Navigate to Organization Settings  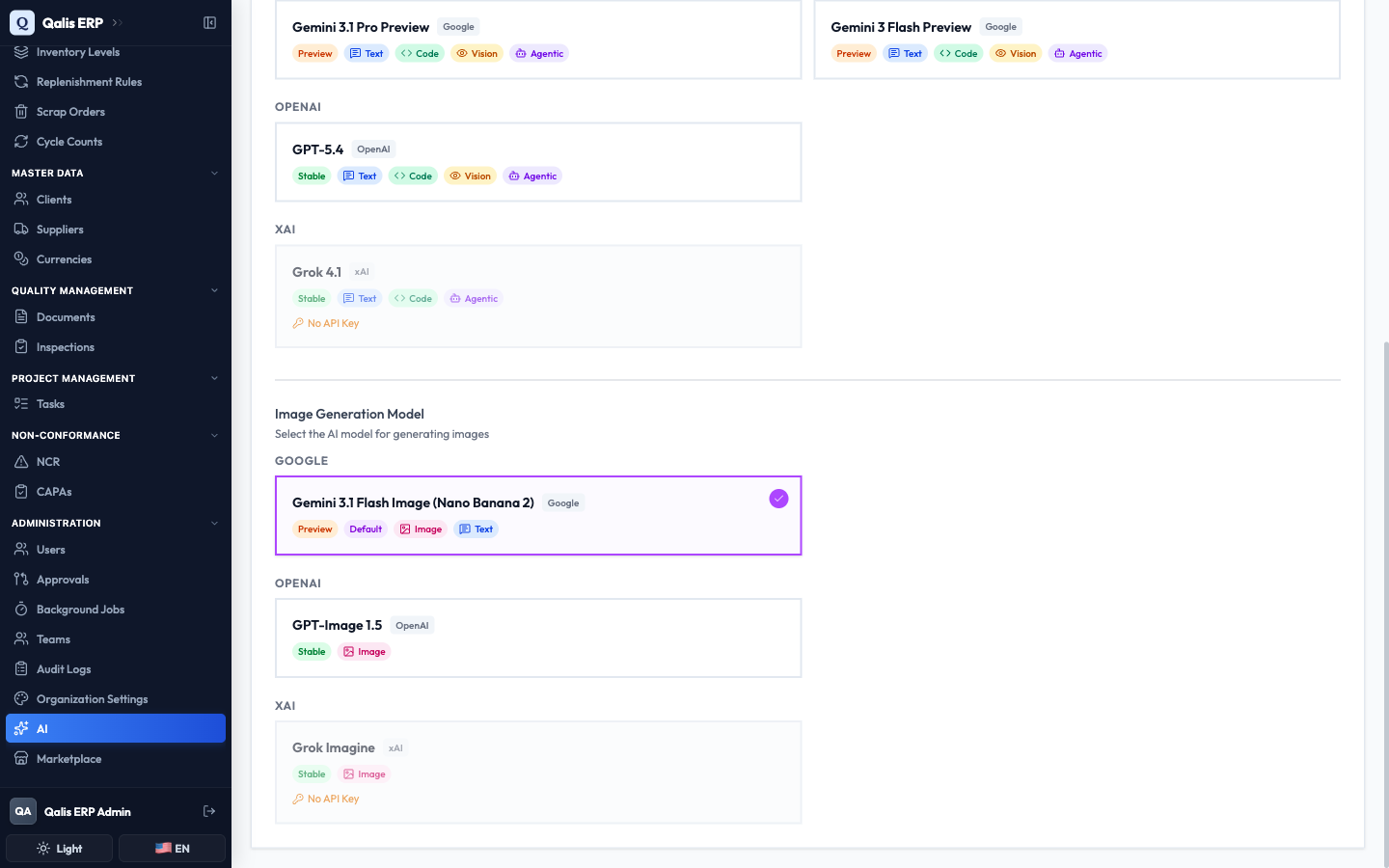point(116,699)
